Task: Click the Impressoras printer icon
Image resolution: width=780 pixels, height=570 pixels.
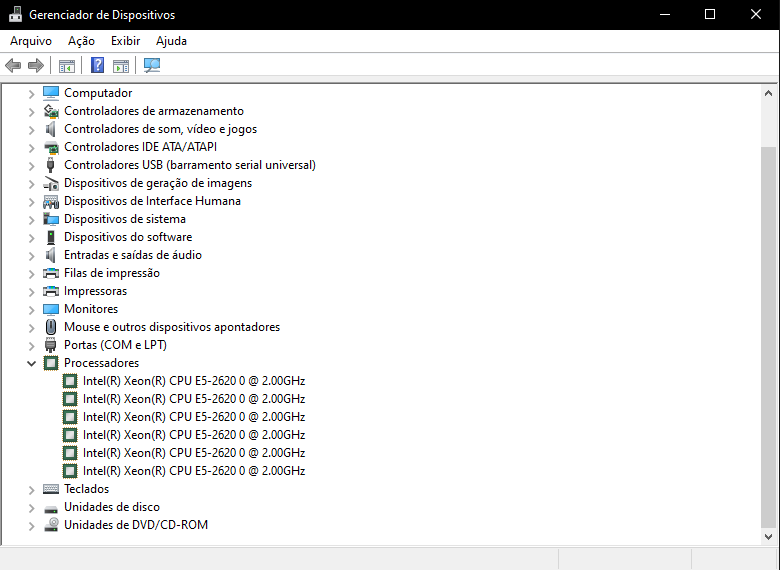Action: click(x=51, y=291)
